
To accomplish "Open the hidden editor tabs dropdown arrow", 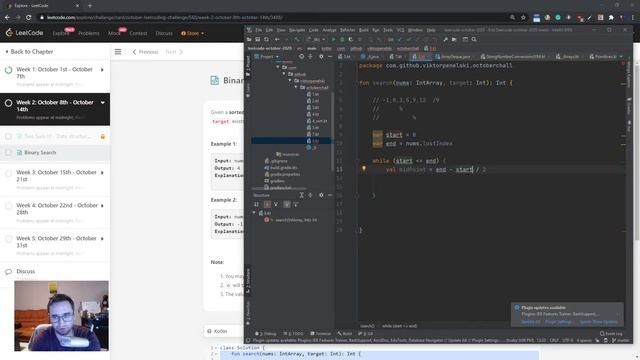I will (x=621, y=57).
